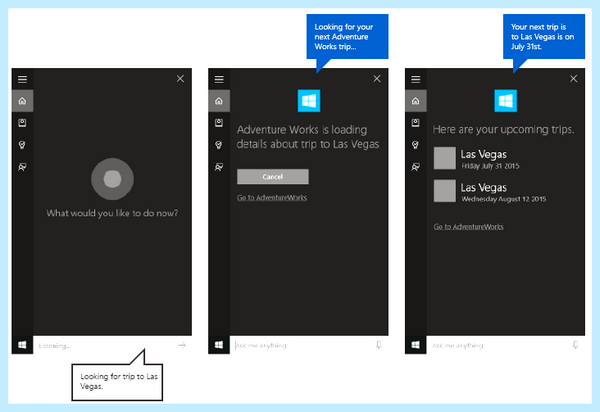The height and width of the screenshot is (412, 600).
Task: Click Windows Start button in trips panel
Action: coord(416,345)
